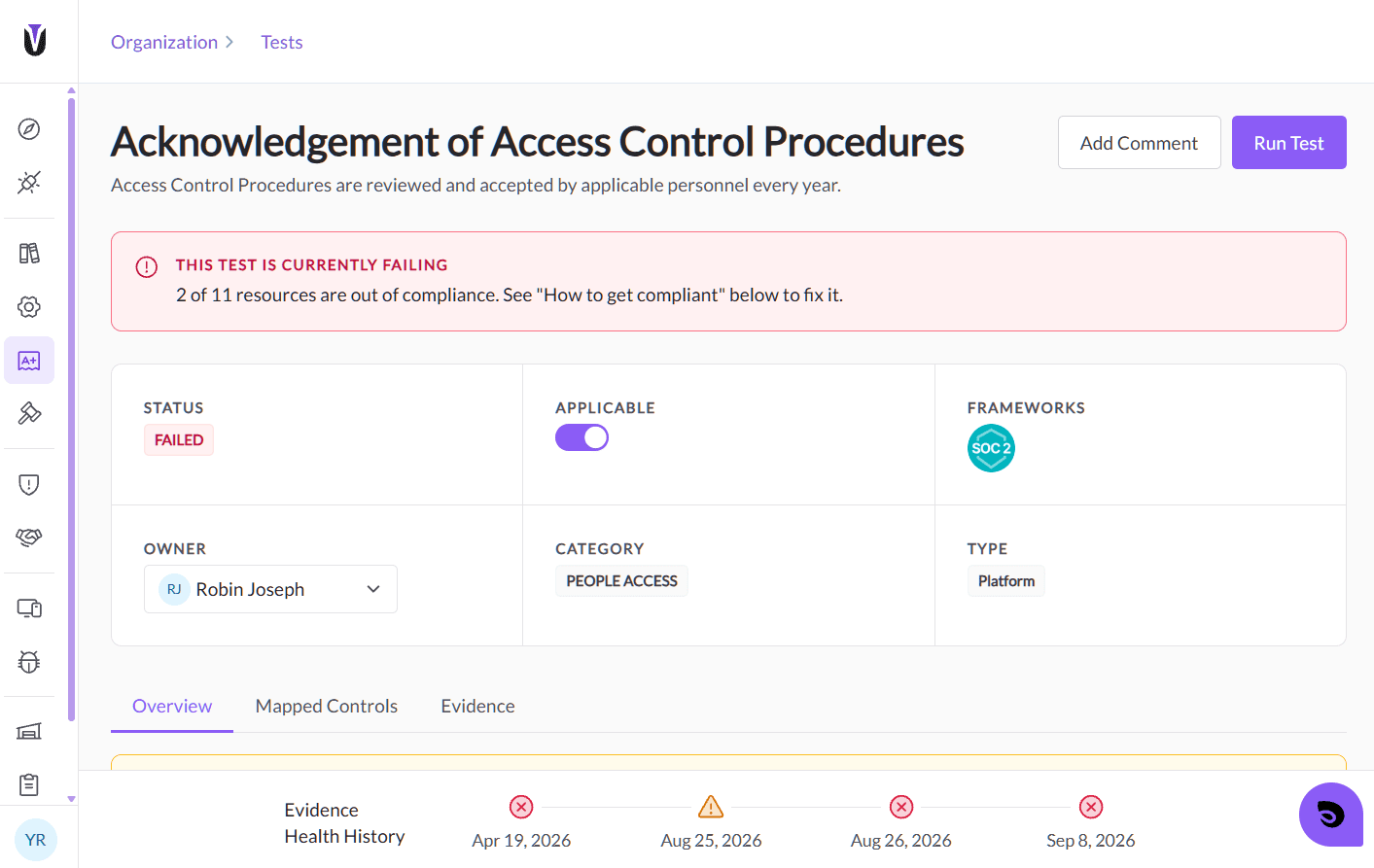
Task: Open the Owner dropdown showing Robin Joseph
Action: coord(270,589)
